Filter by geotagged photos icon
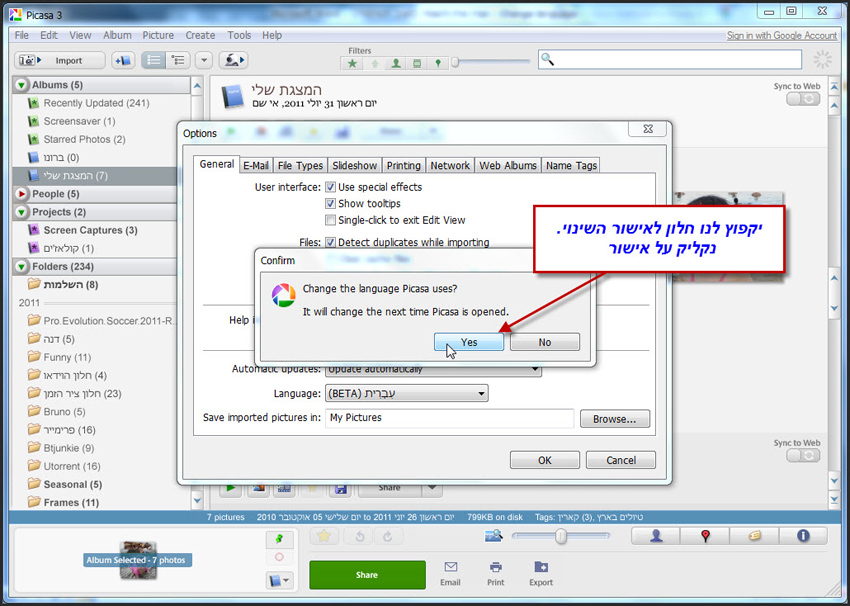 [x=438, y=63]
